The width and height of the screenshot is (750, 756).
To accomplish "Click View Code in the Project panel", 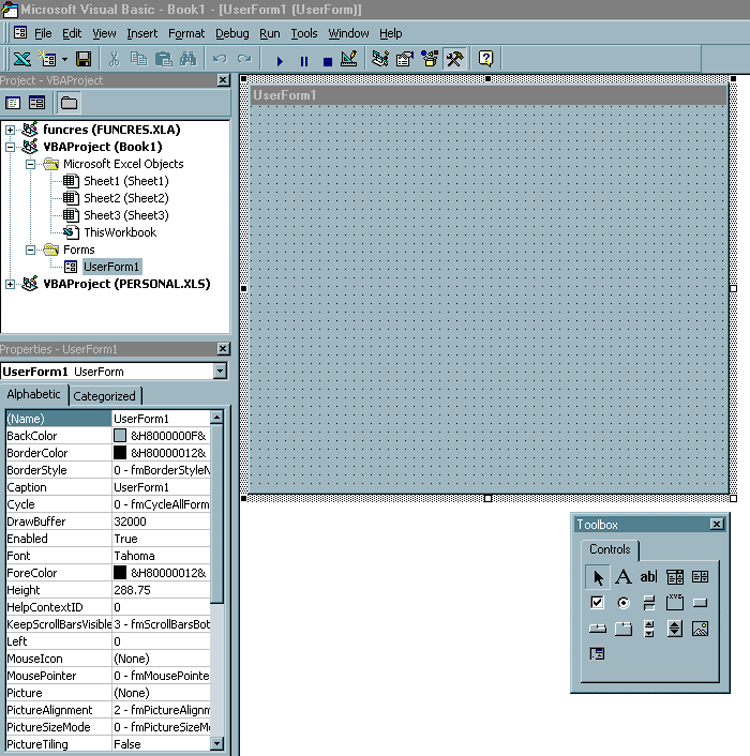I will (13, 103).
